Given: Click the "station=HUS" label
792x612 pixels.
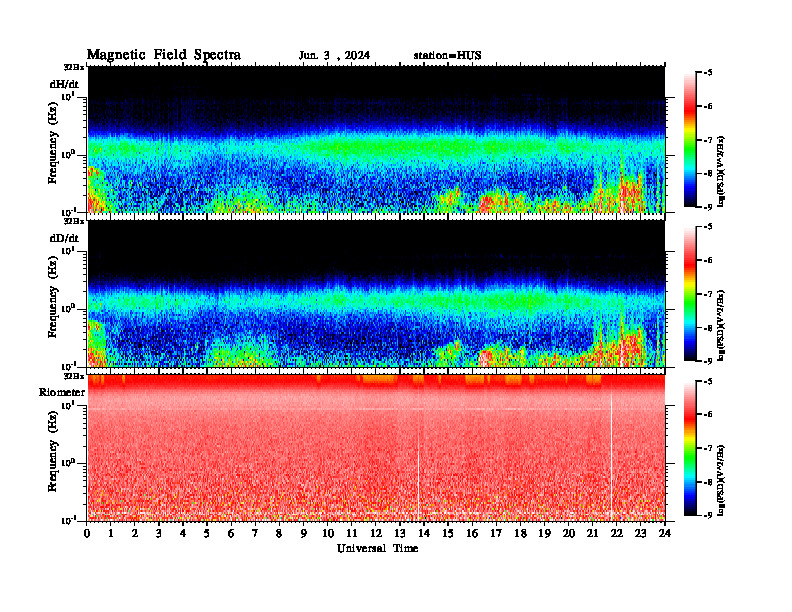Looking at the screenshot, I should click(x=448, y=56).
